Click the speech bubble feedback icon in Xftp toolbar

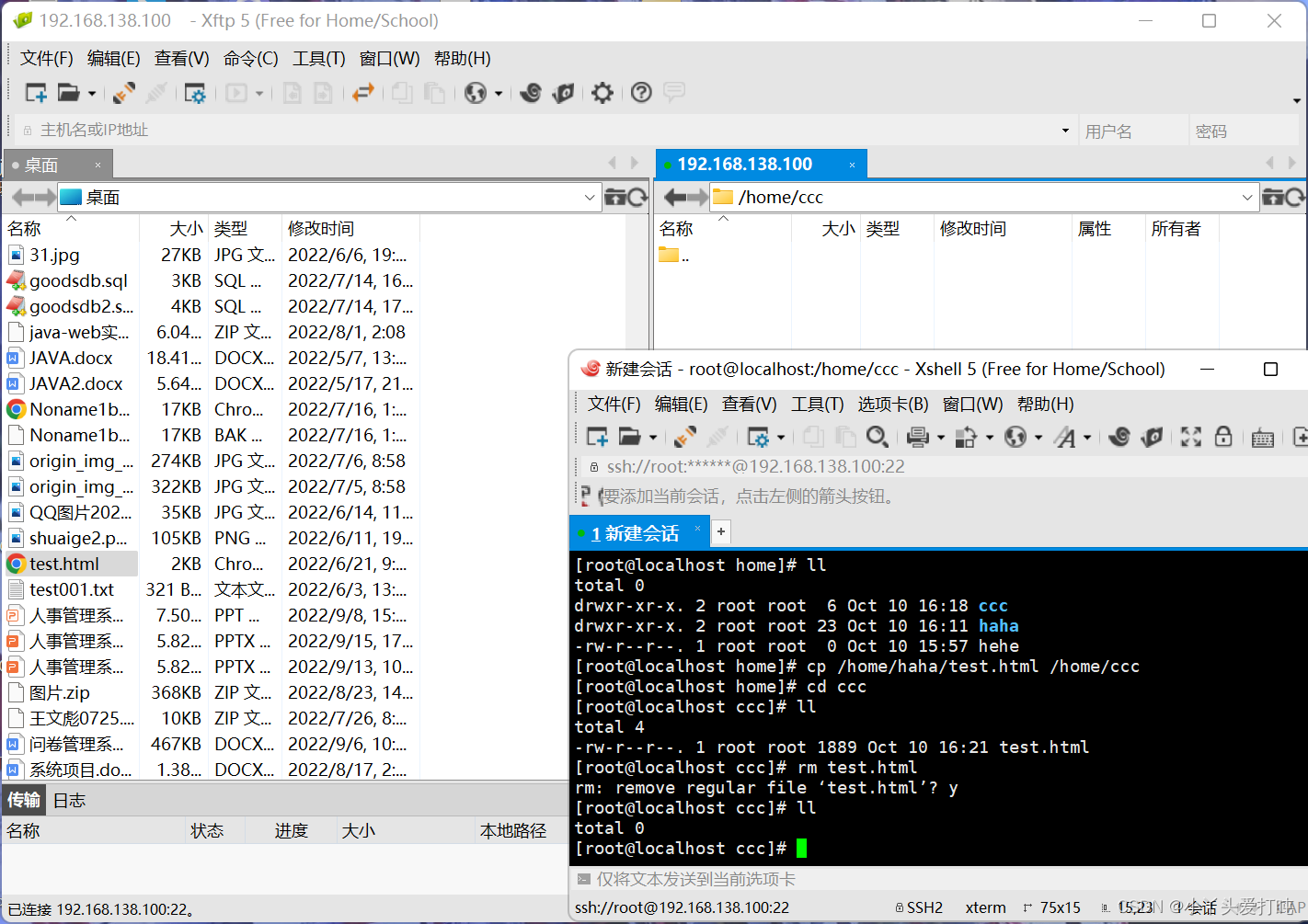(674, 92)
